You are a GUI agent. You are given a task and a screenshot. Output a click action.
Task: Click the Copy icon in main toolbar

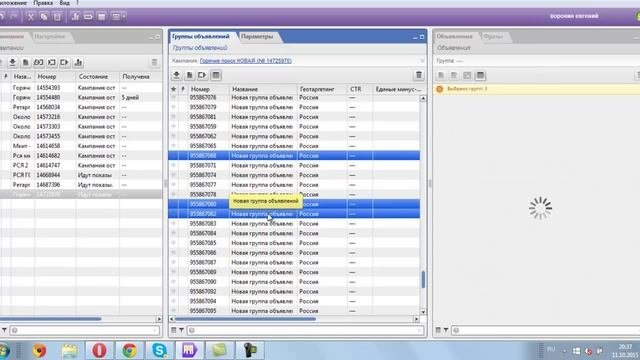pos(44,16)
